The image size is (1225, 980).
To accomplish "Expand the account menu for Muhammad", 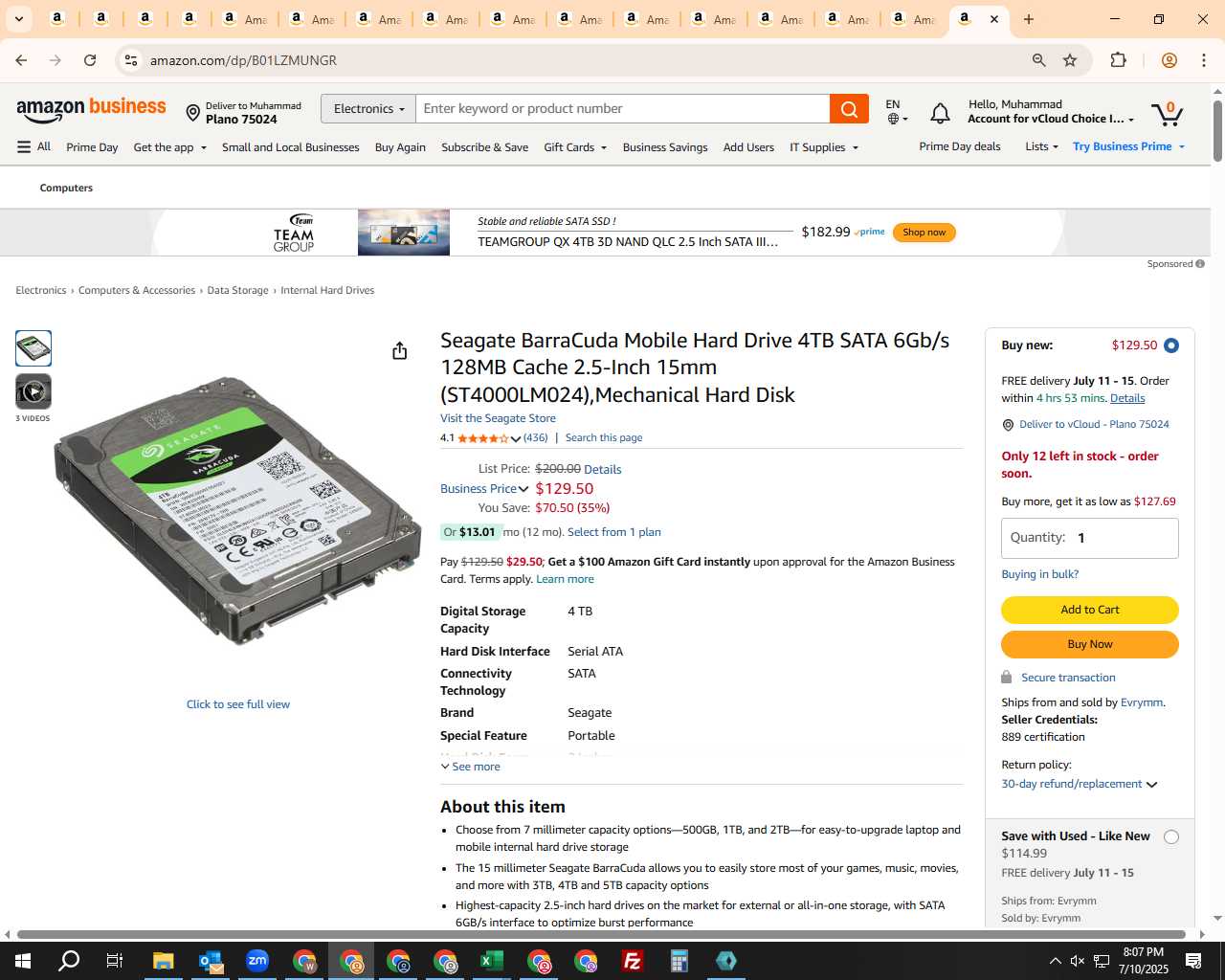I will pyautogui.click(x=1051, y=111).
